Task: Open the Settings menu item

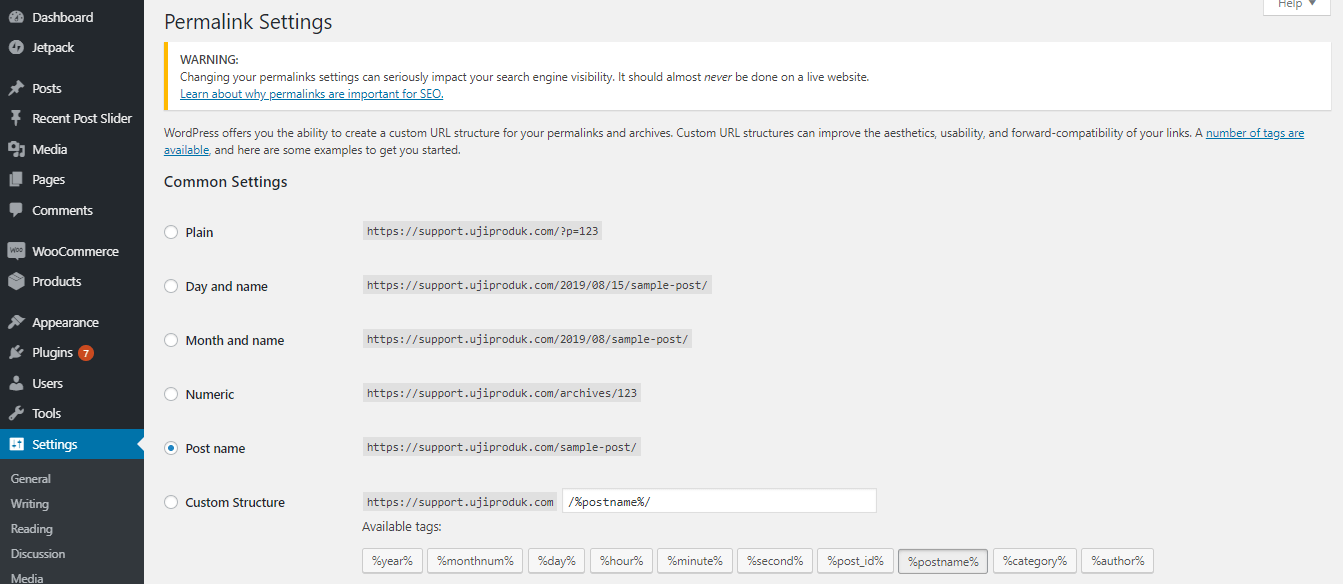Action: click(72, 444)
